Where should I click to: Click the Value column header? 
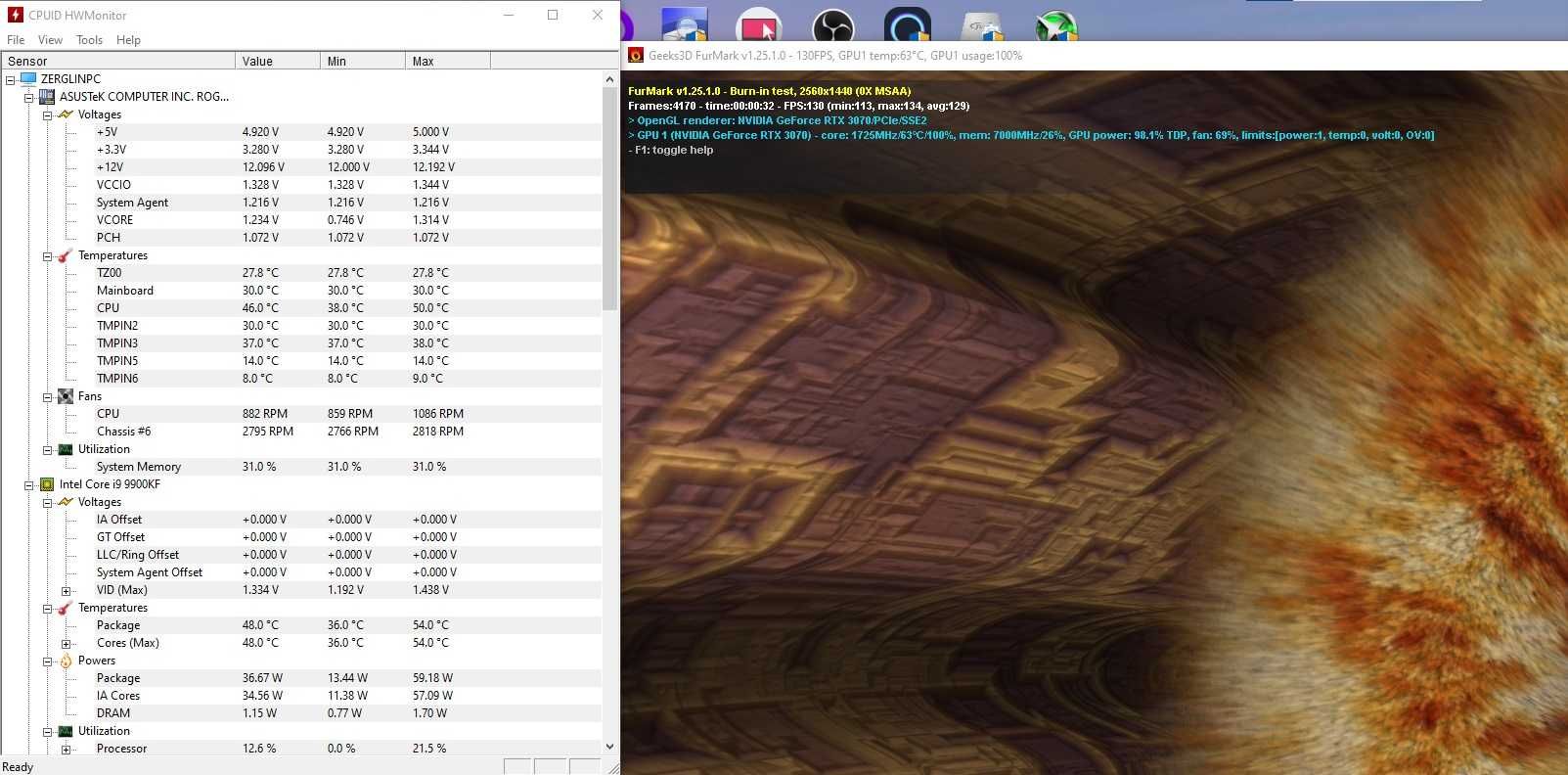pyautogui.click(x=278, y=61)
